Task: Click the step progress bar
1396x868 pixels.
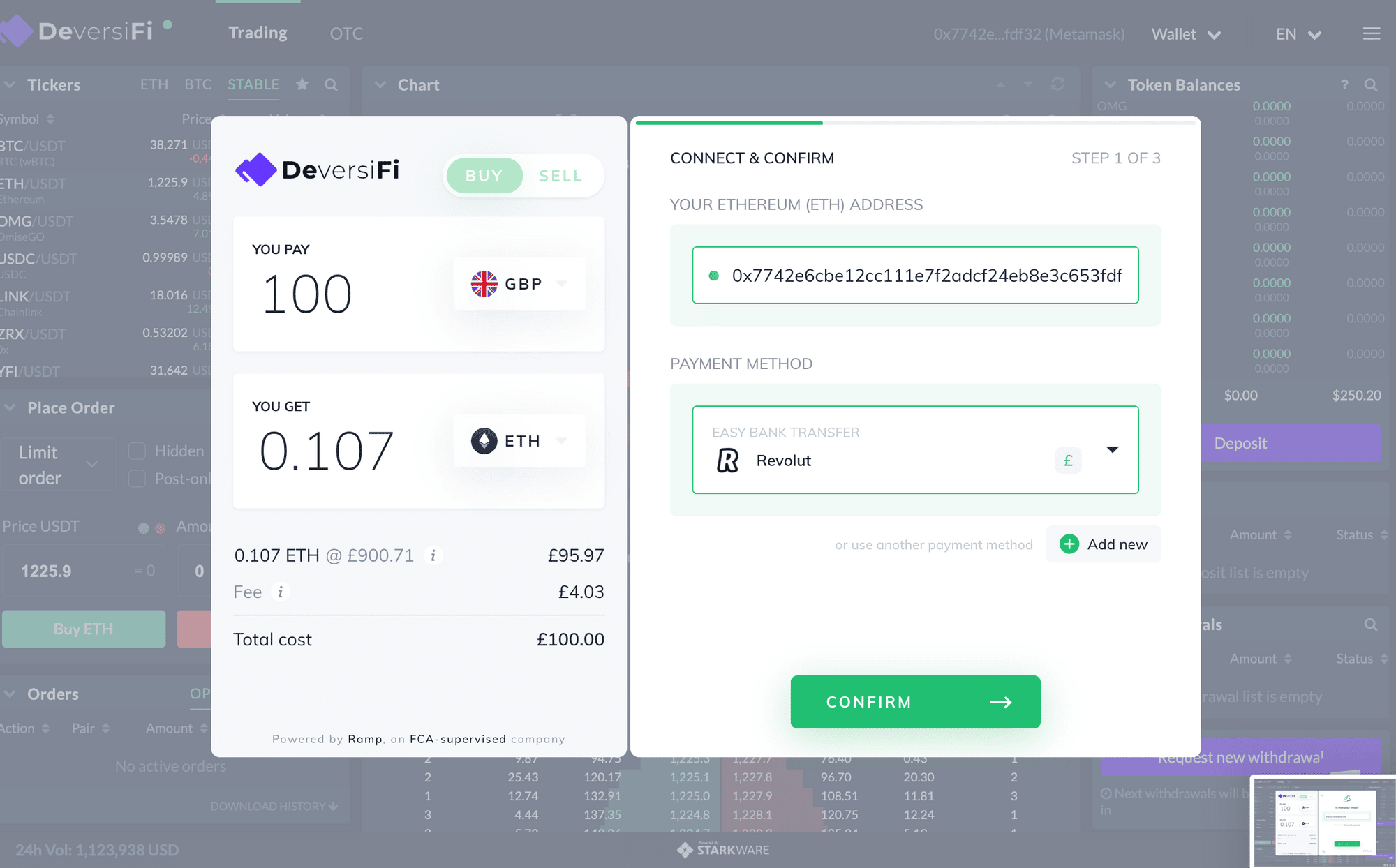Action: coord(915,123)
